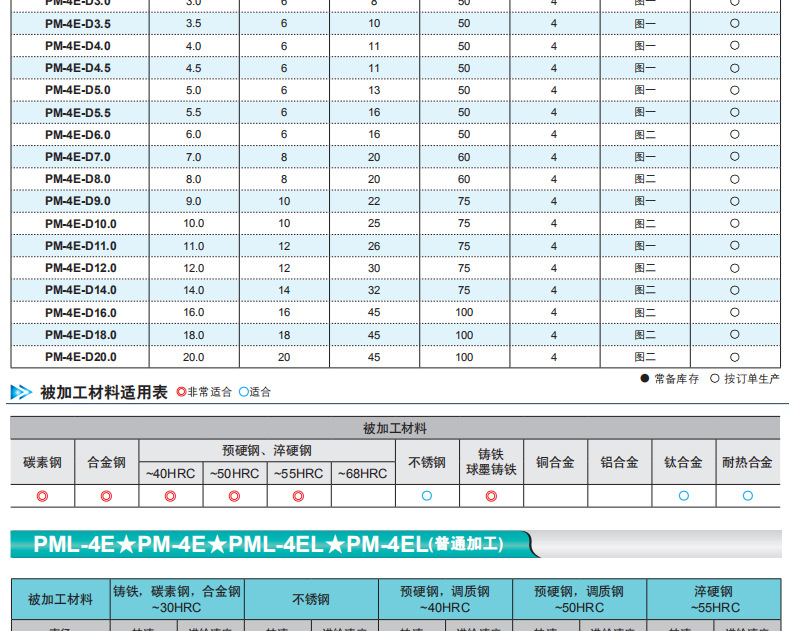
Task: Click the teal 不锈钢 header in cutting table
Action: pos(311,599)
